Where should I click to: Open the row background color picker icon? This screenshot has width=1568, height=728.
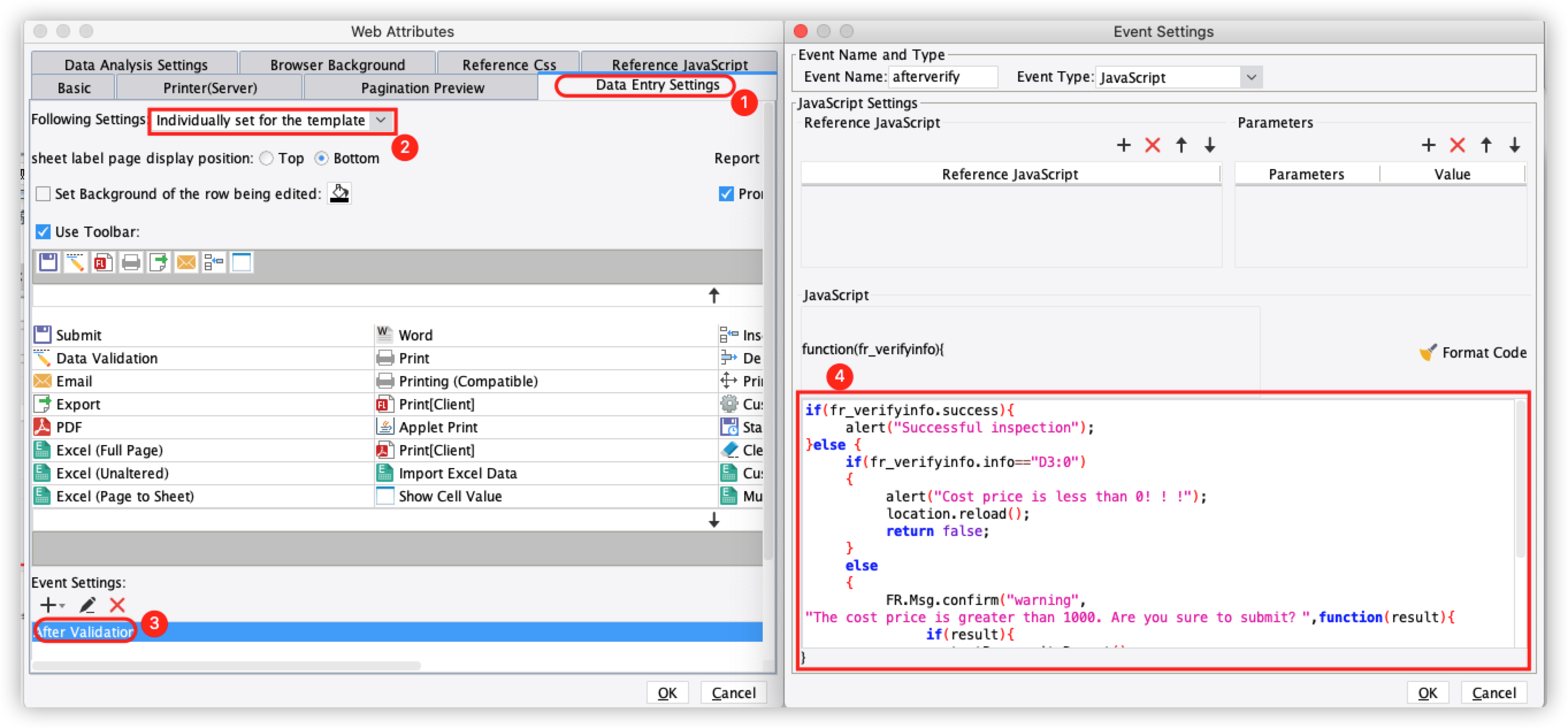pyautogui.click(x=339, y=193)
